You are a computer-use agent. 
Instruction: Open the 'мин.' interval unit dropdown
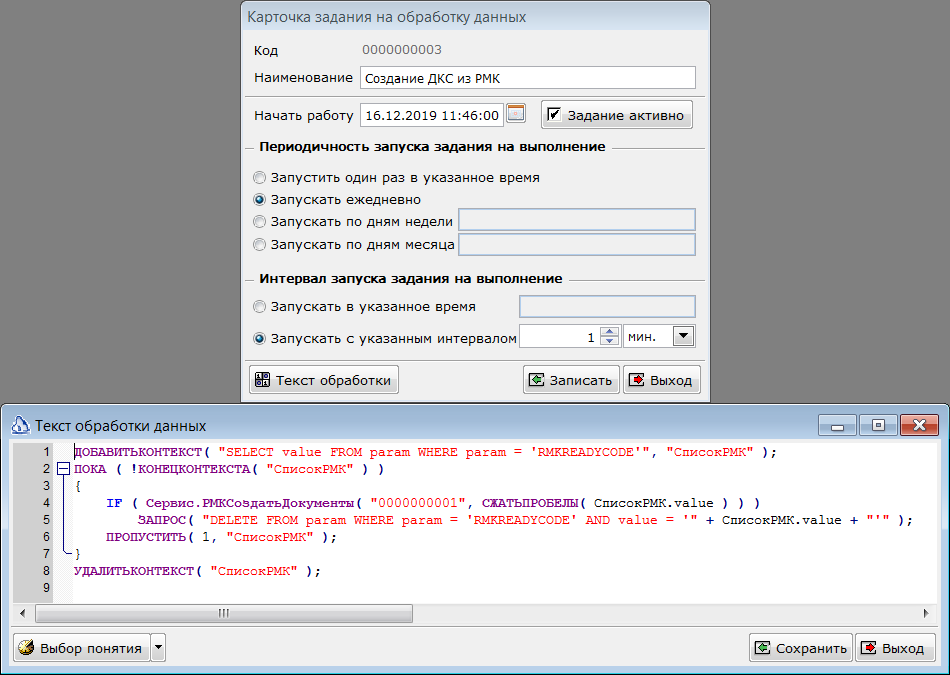[683, 336]
